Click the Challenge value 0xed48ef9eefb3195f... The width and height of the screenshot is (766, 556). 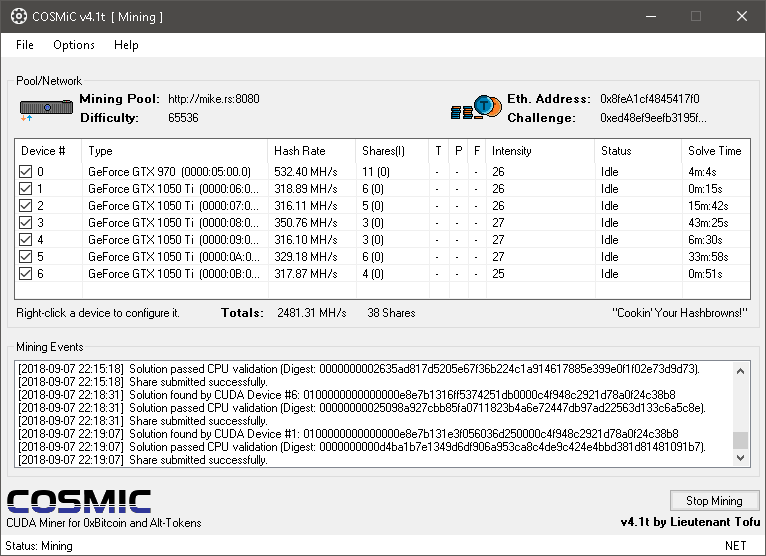pos(653,118)
